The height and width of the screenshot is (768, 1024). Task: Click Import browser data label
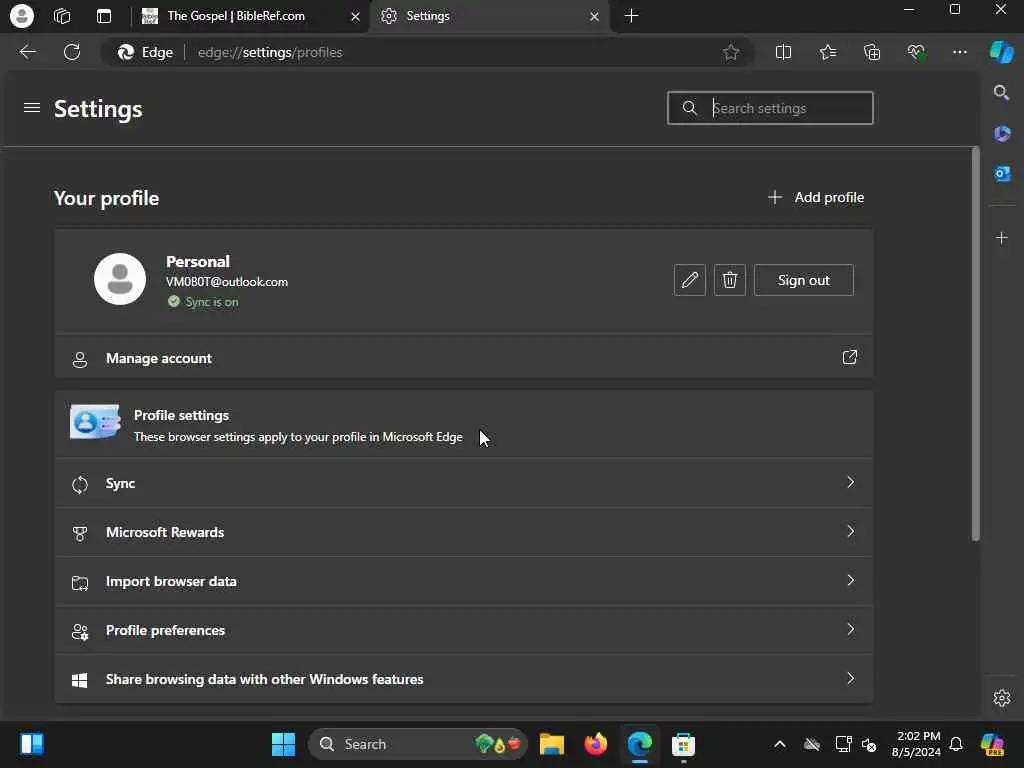[x=171, y=581]
